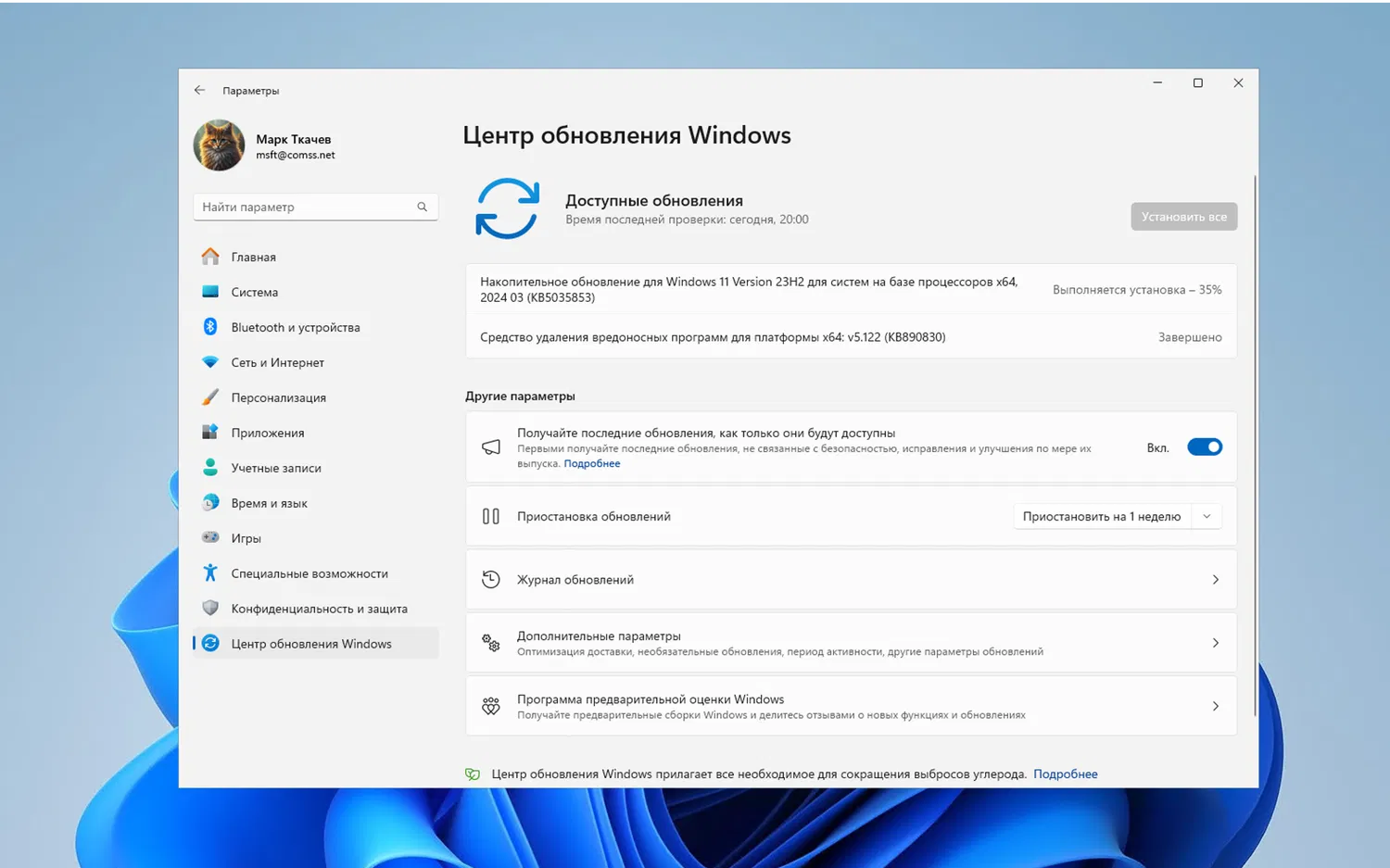
Task: Go to Система settings section
Action: tap(315, 292)
